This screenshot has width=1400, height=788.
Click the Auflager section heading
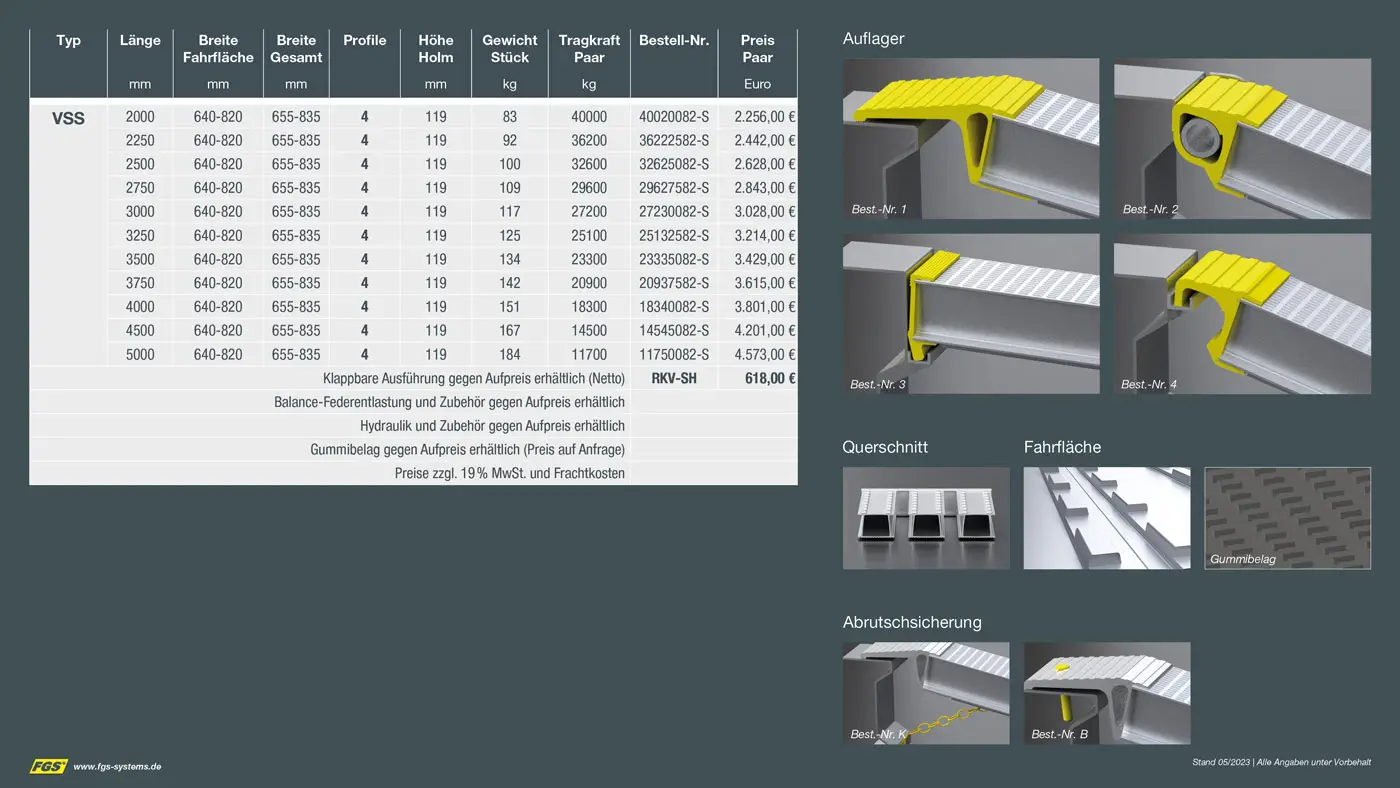point(873,39)
